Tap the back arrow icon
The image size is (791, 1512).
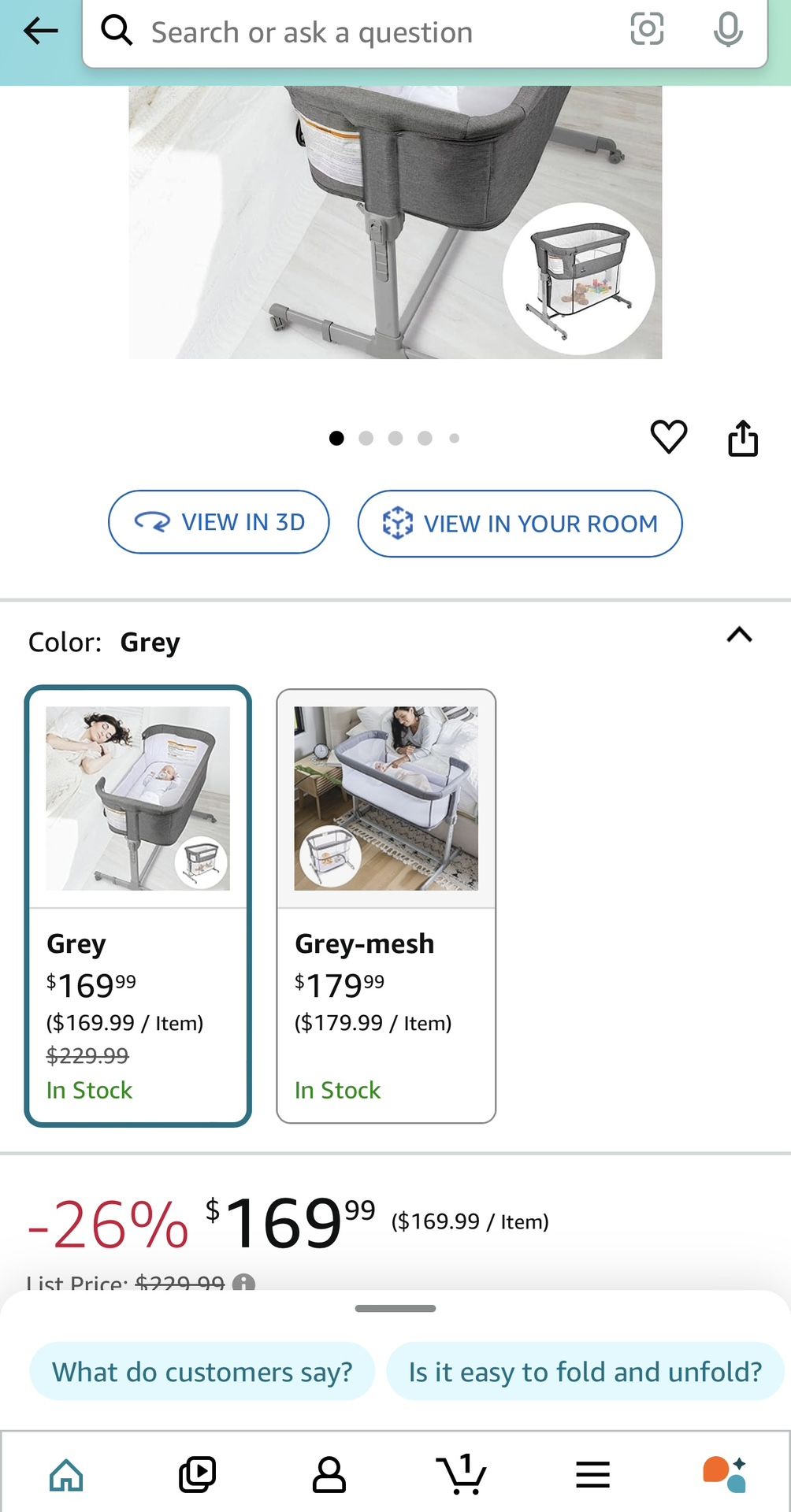(41, 31)
